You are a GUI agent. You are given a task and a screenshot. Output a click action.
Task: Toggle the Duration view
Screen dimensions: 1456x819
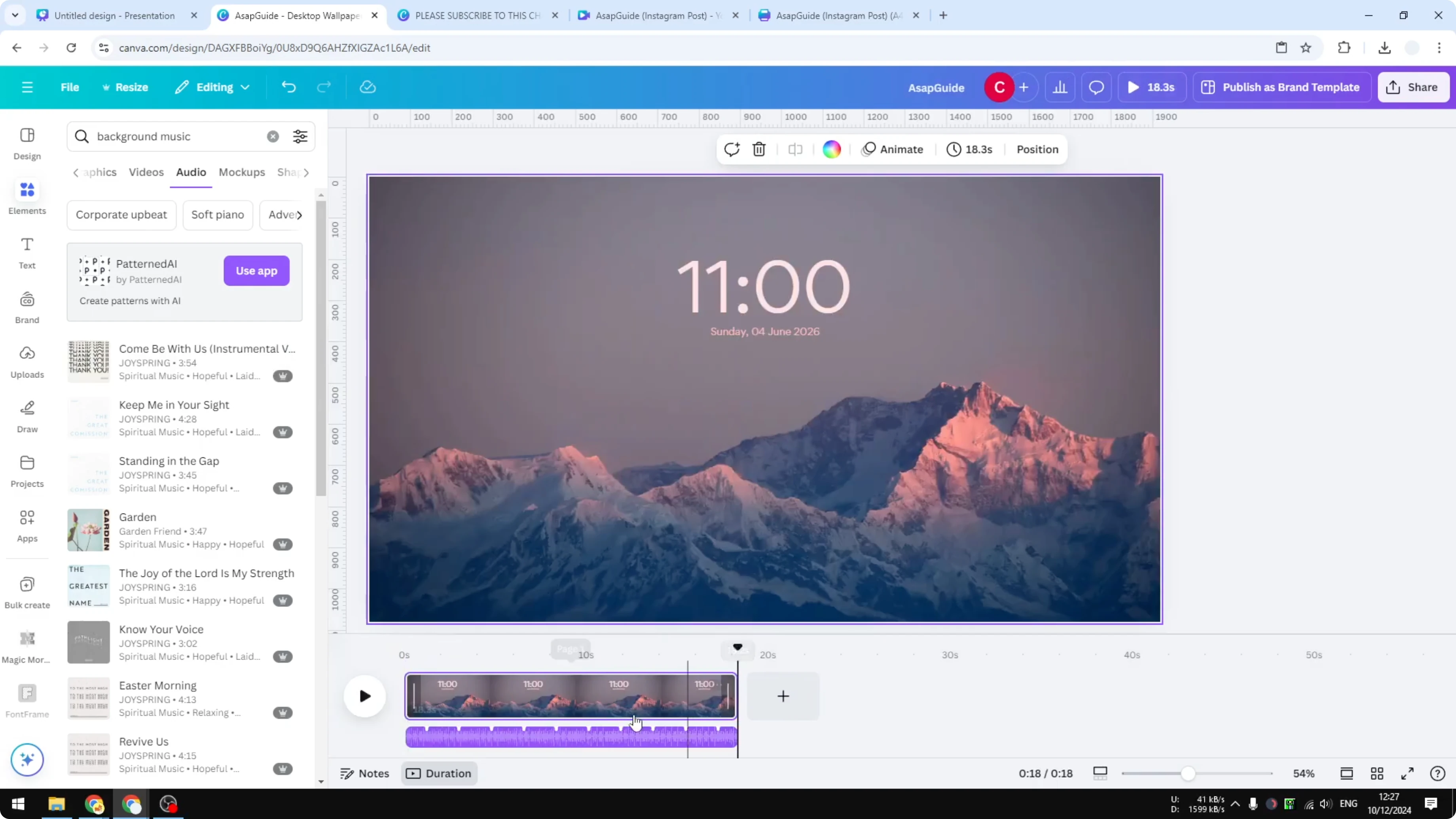[x=439, y=773]
